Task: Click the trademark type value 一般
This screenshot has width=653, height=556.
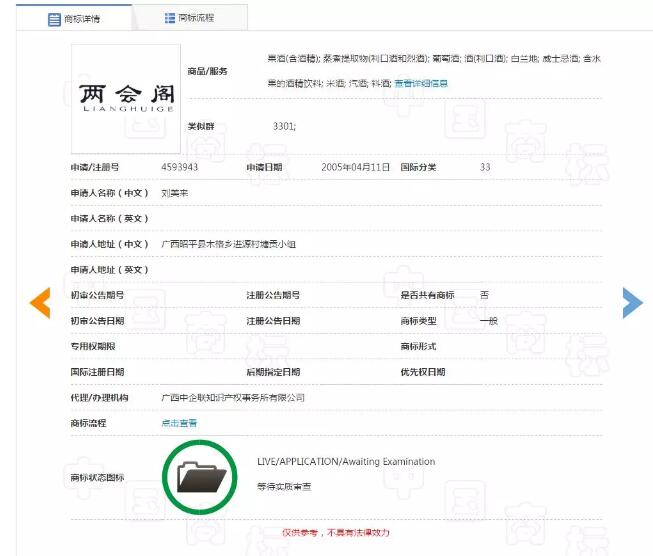Action: [489, 321]
